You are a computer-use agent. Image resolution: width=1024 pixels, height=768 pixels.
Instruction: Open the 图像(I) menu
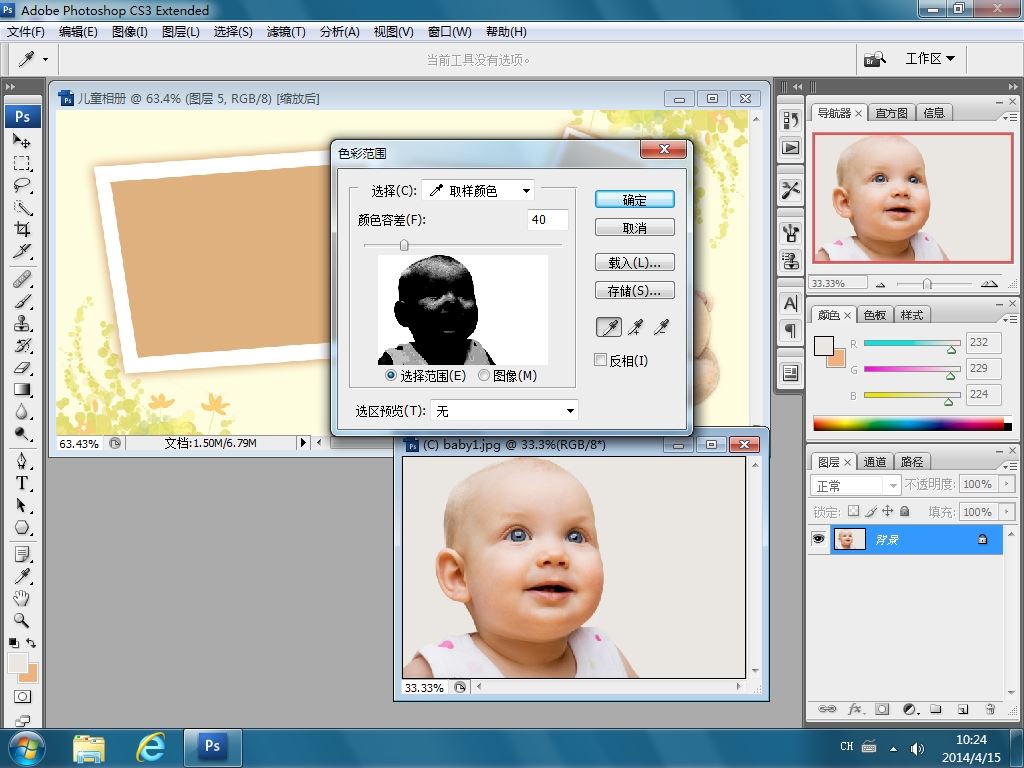(x=130, y=32)
